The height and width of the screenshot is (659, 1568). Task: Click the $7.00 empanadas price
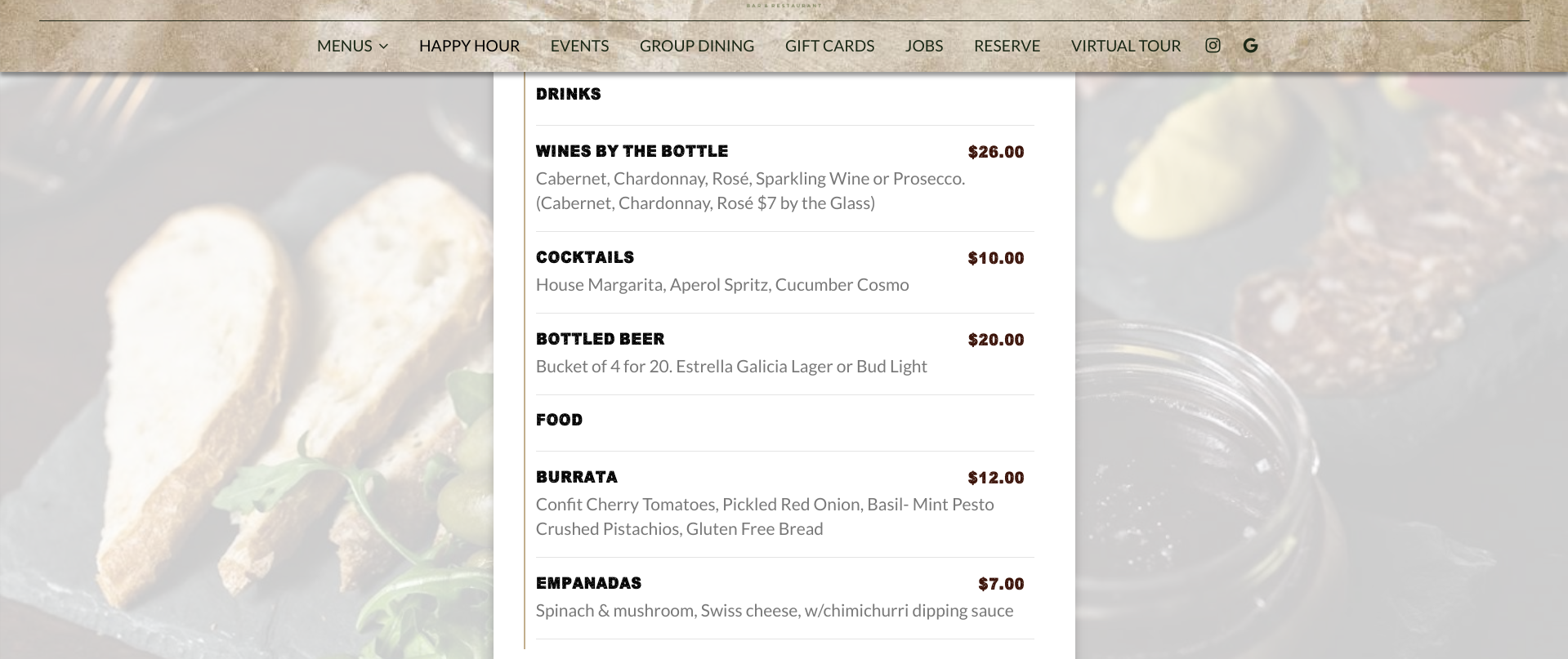pyautogui.click(x=1000, y=584)
